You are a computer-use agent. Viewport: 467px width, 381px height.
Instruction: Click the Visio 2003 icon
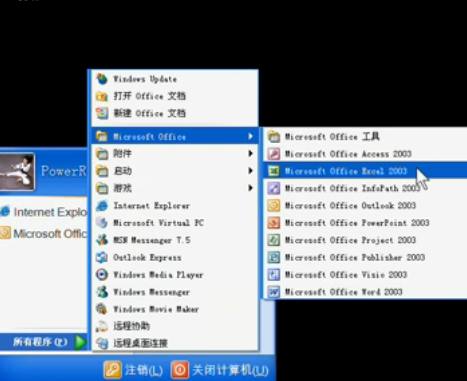(x=274, y=275)
